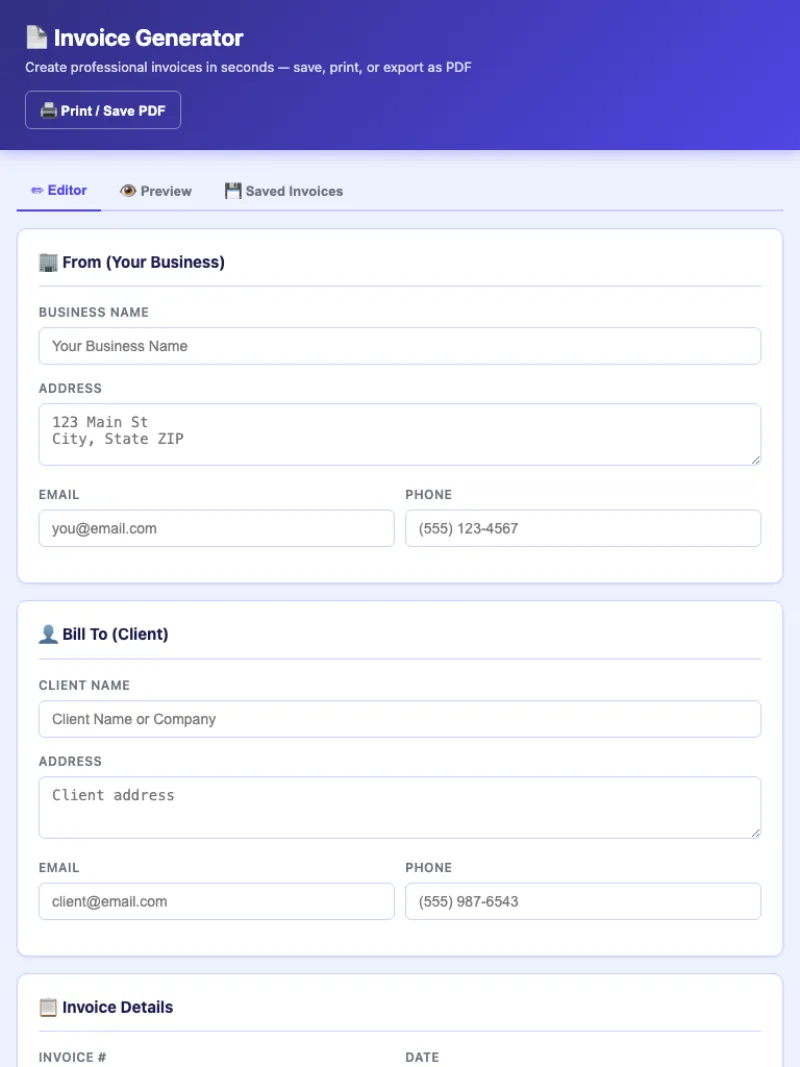Click the building icon beside From (Your Business)
800x1067 pixels.
pos(48,262)
